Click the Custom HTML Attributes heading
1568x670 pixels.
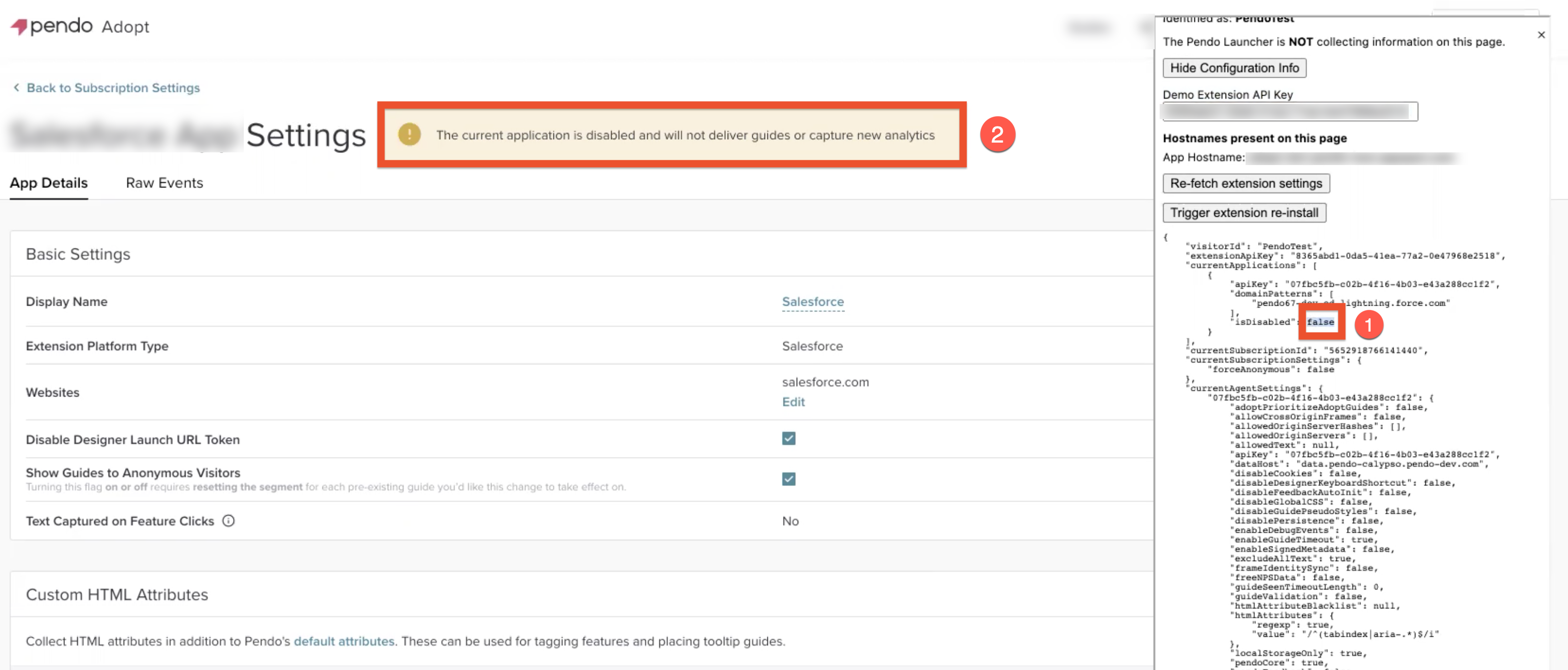click(x=117, y=594)
